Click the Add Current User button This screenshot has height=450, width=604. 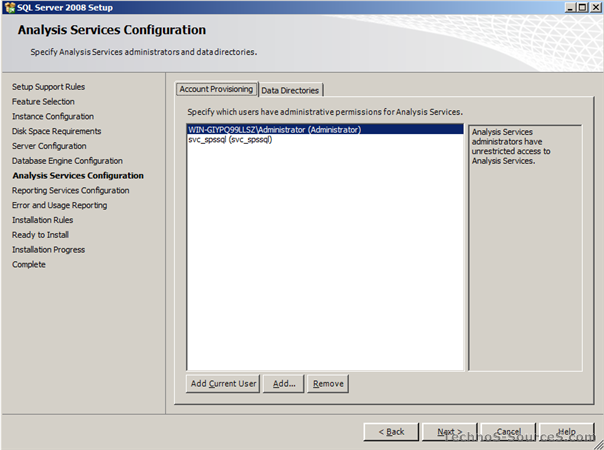point(223,383)
